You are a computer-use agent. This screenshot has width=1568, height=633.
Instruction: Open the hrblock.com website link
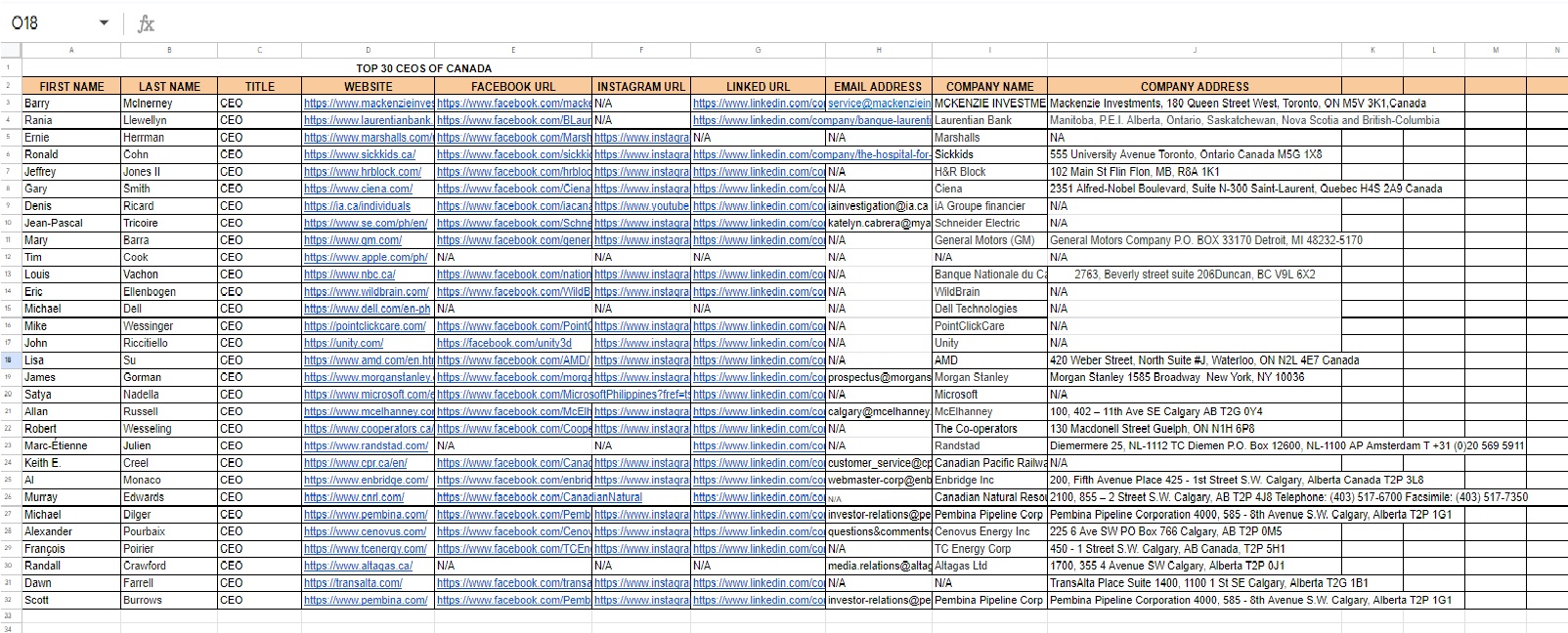click(362, 172)
